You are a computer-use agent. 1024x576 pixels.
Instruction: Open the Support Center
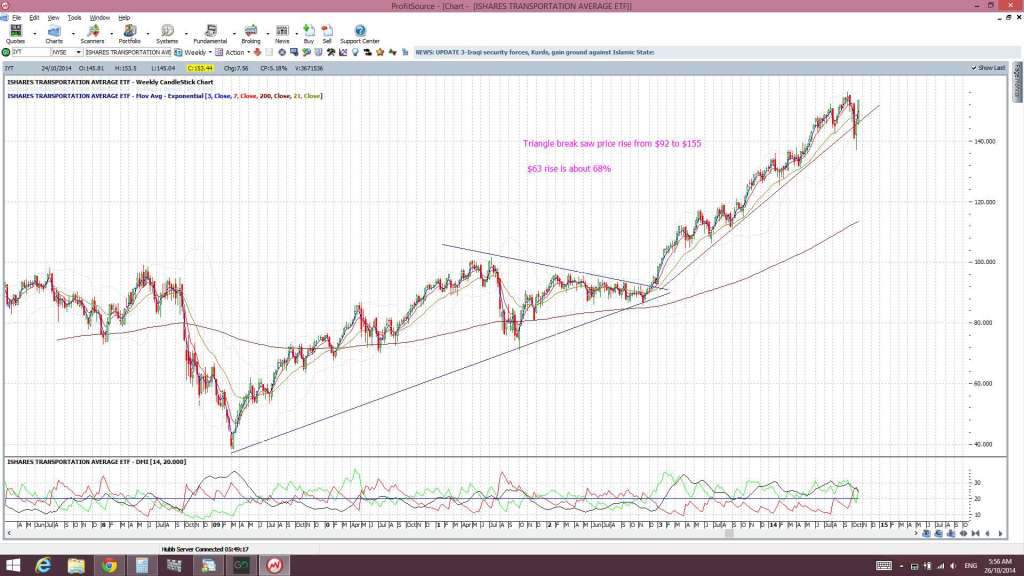point(360,34)
